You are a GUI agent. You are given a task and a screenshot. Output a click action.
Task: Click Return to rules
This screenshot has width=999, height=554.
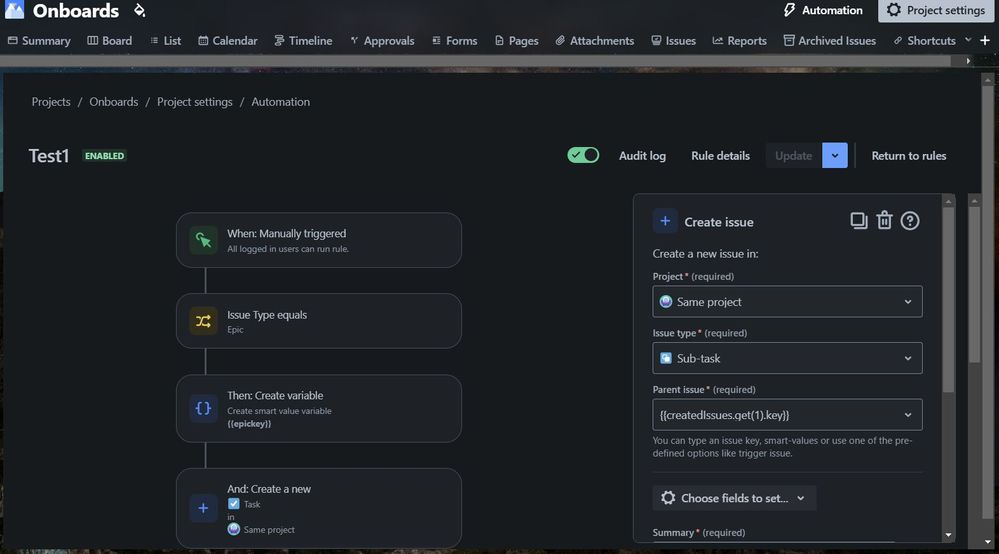pos(909,156)
